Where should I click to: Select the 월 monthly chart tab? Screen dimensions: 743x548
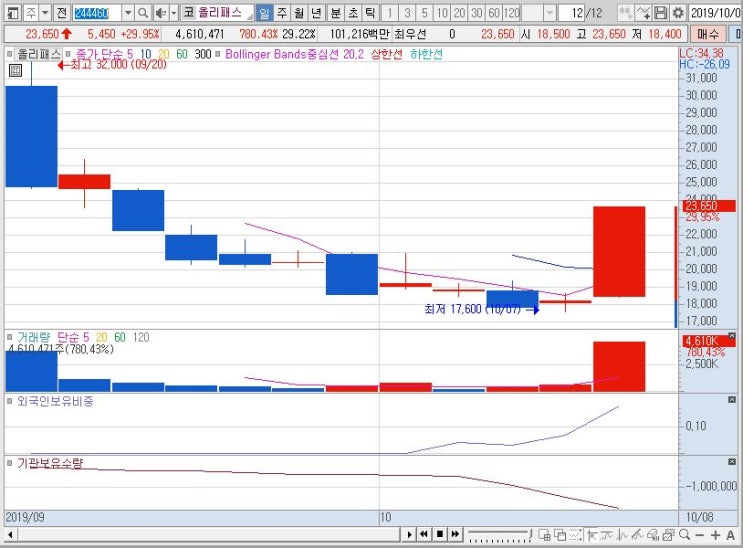[299, 13]
